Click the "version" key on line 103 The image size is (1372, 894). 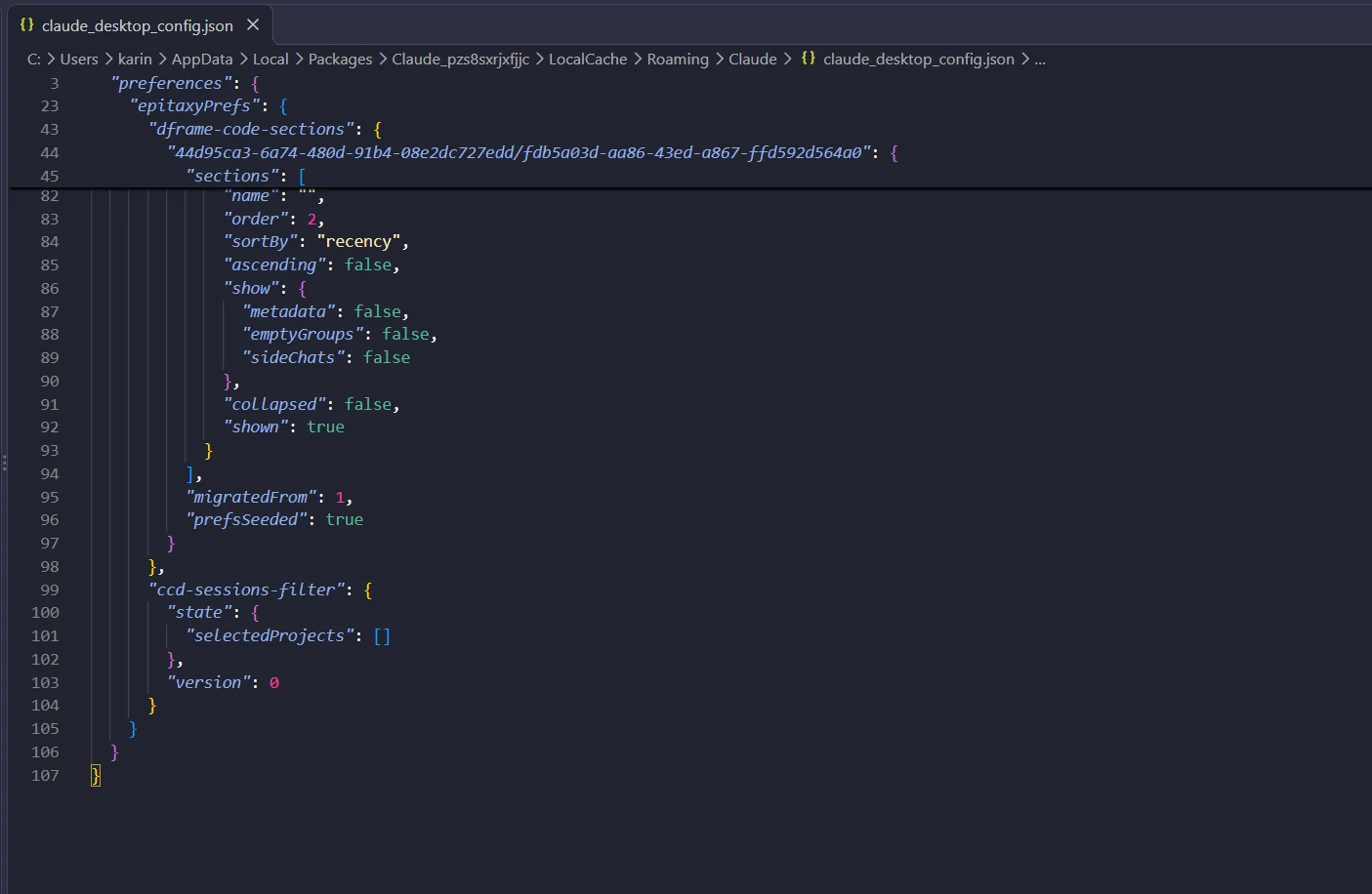pos(209,682)
